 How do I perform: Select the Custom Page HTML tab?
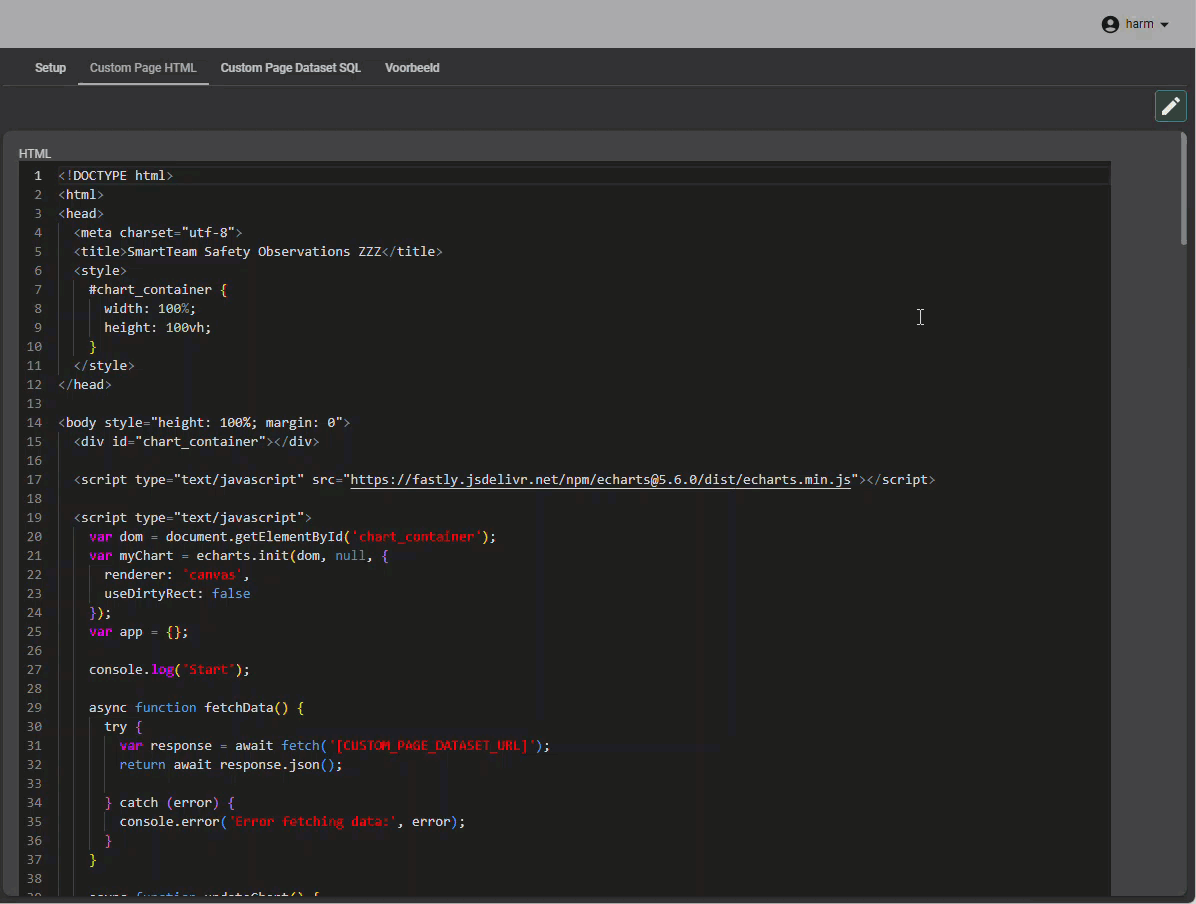tap(143, 68)
